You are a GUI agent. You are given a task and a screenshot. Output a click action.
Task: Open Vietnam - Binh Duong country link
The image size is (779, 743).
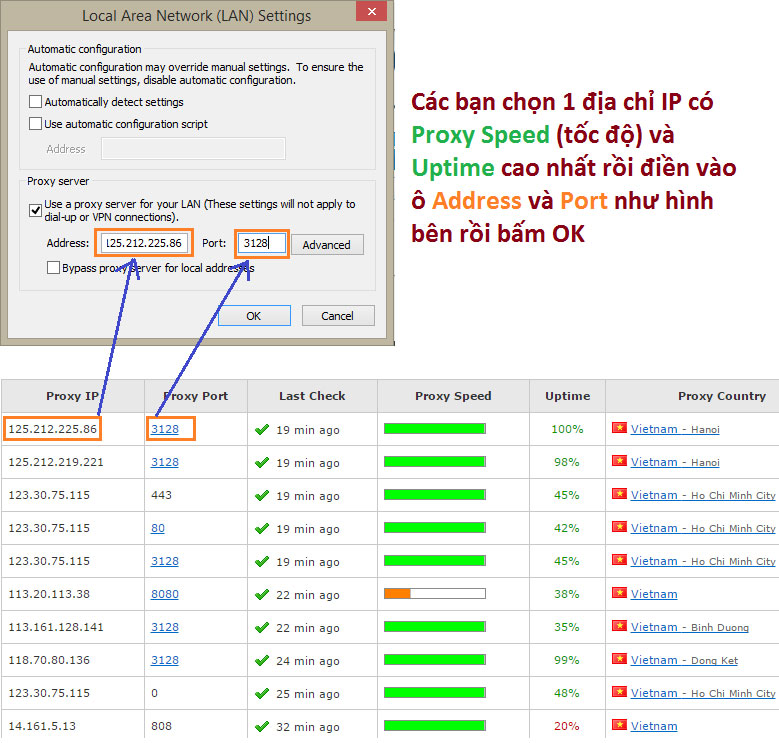tap(689, 627)
